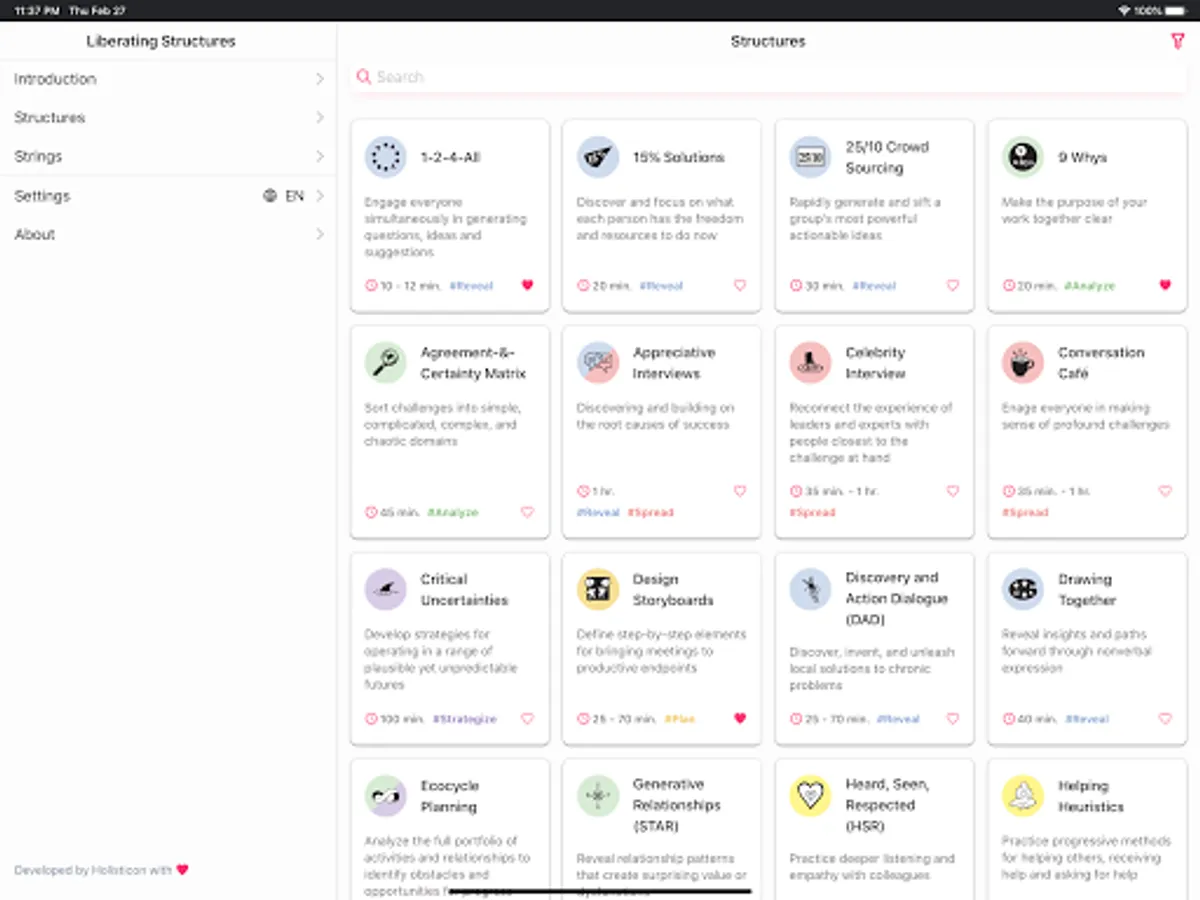Click the Generative Relationships icon
Screen dimensions: 1200x900
coord(598,796)
